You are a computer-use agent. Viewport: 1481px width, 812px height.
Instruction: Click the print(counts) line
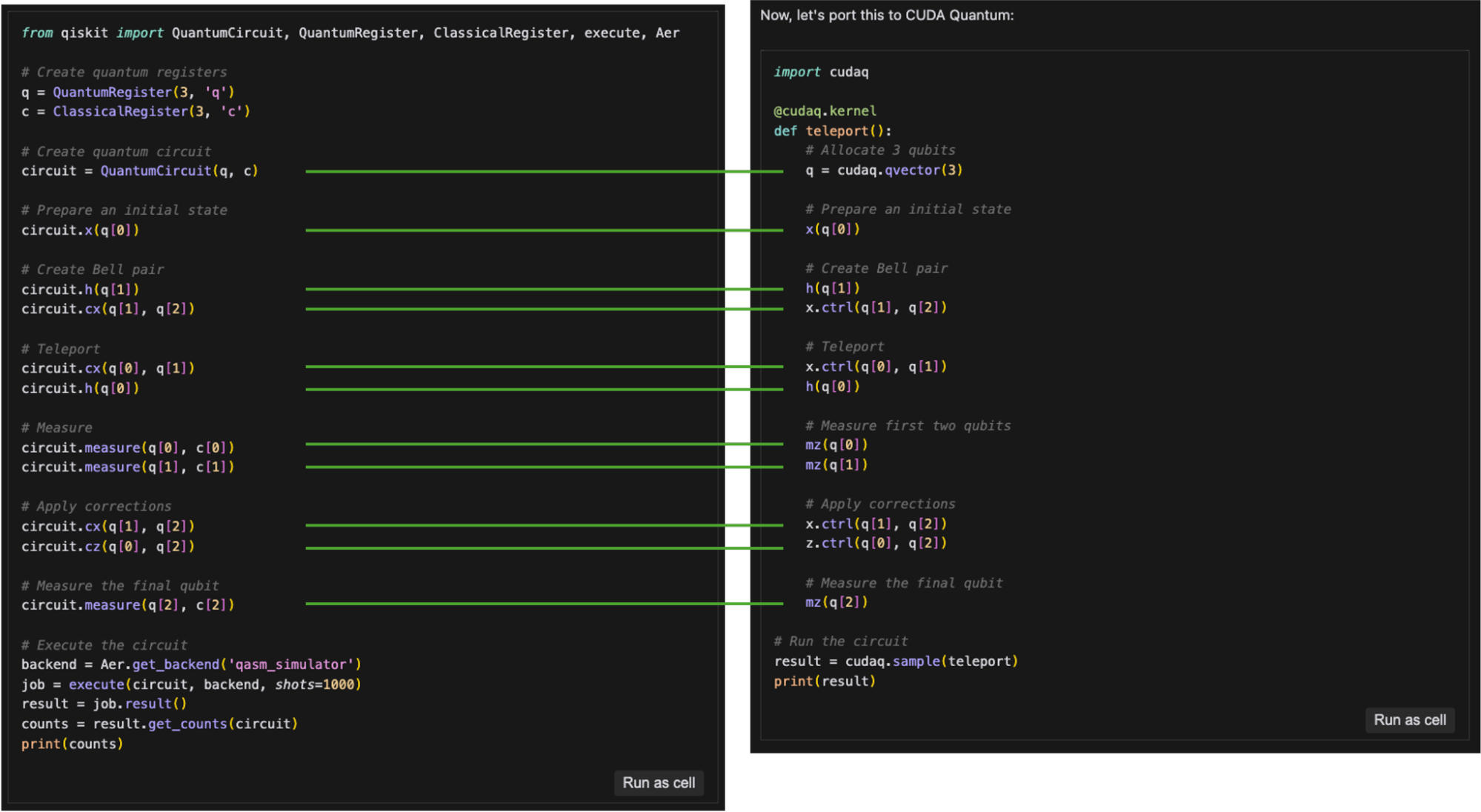coord(72,743)
